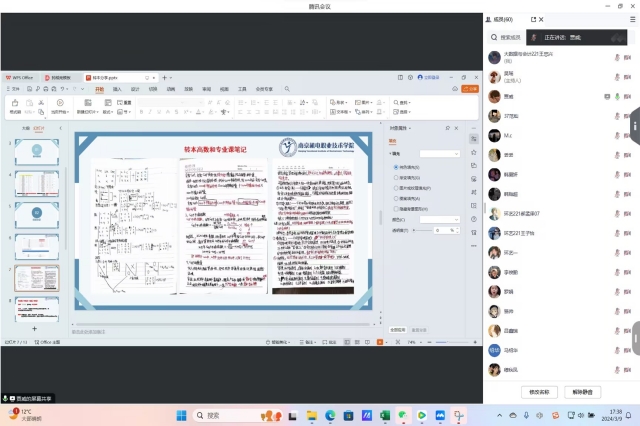Screen dimensions: 640x426
Task: Click the rename button below member list
Action: [x=540, y=392]
